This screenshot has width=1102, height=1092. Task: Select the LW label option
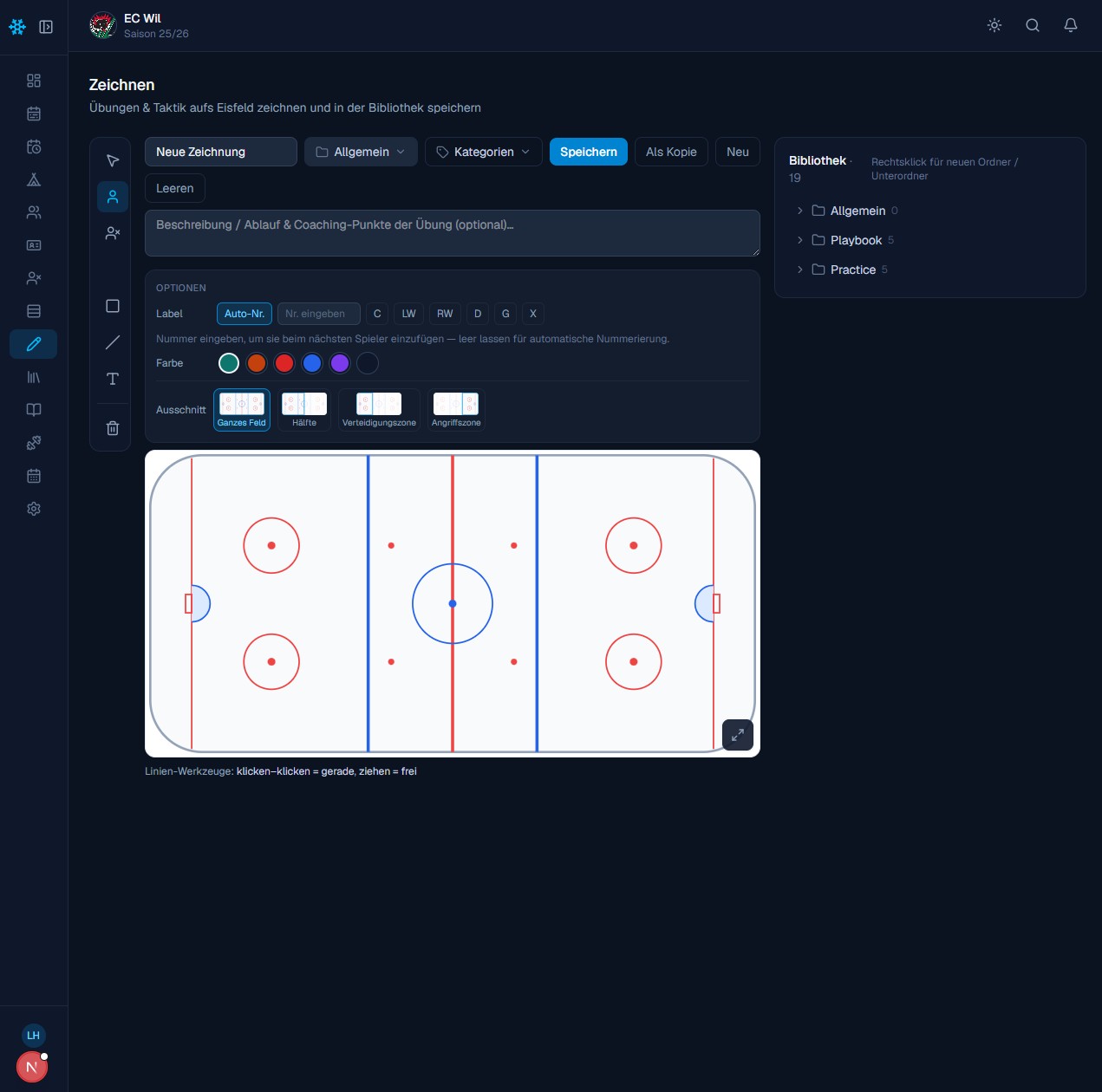click(409, 314)
